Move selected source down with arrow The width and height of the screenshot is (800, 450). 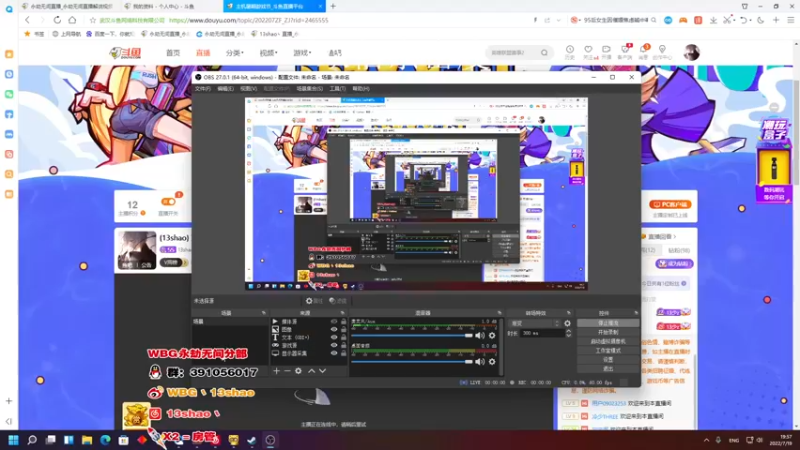coord(322,371)
